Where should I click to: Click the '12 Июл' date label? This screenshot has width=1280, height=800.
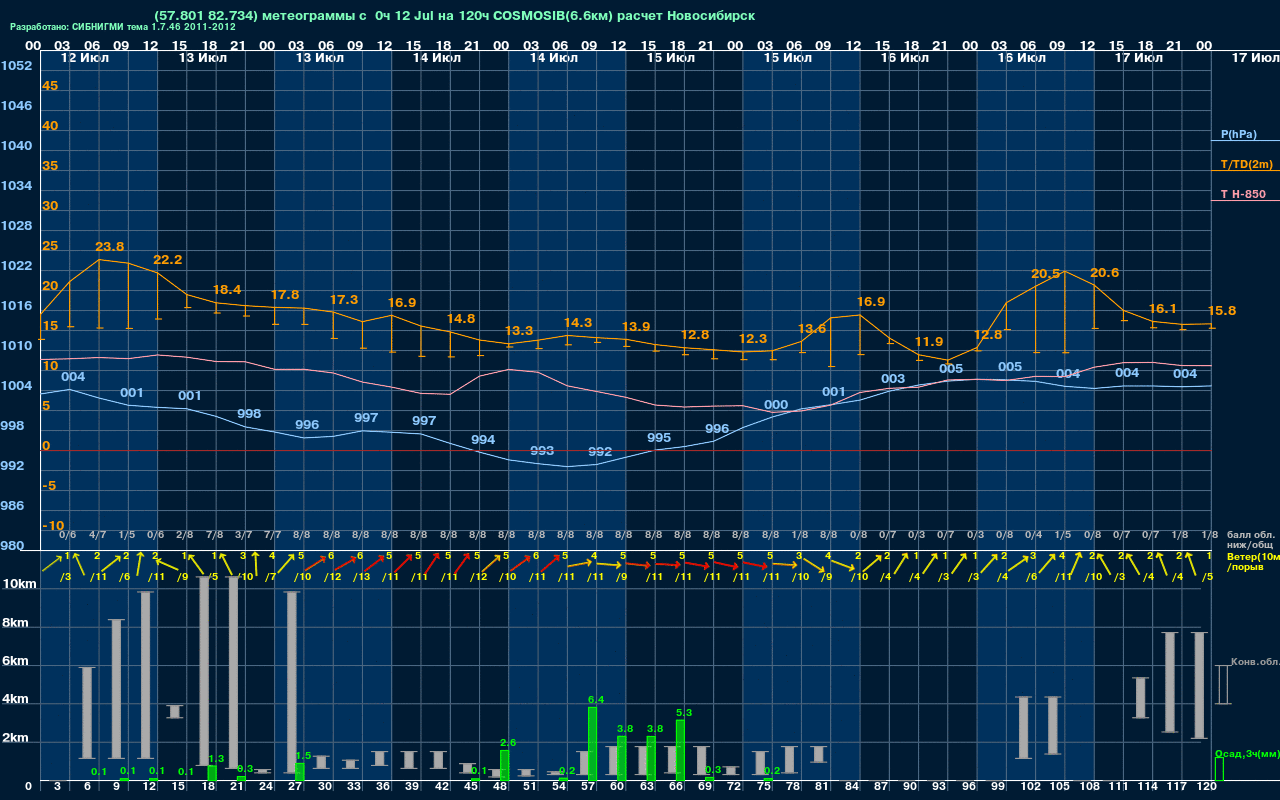tap(86, 58)
